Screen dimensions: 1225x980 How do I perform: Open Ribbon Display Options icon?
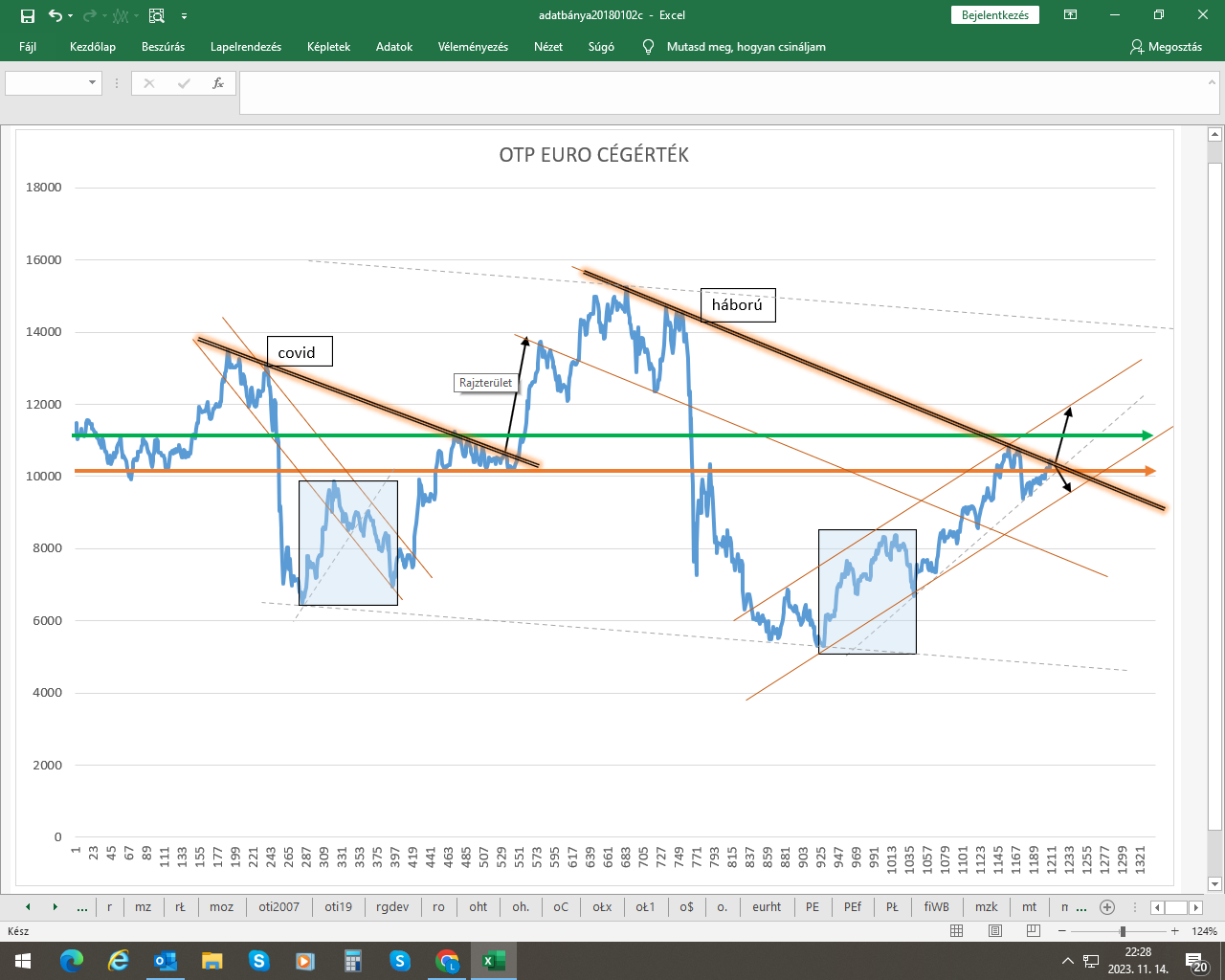point(1071,15)
